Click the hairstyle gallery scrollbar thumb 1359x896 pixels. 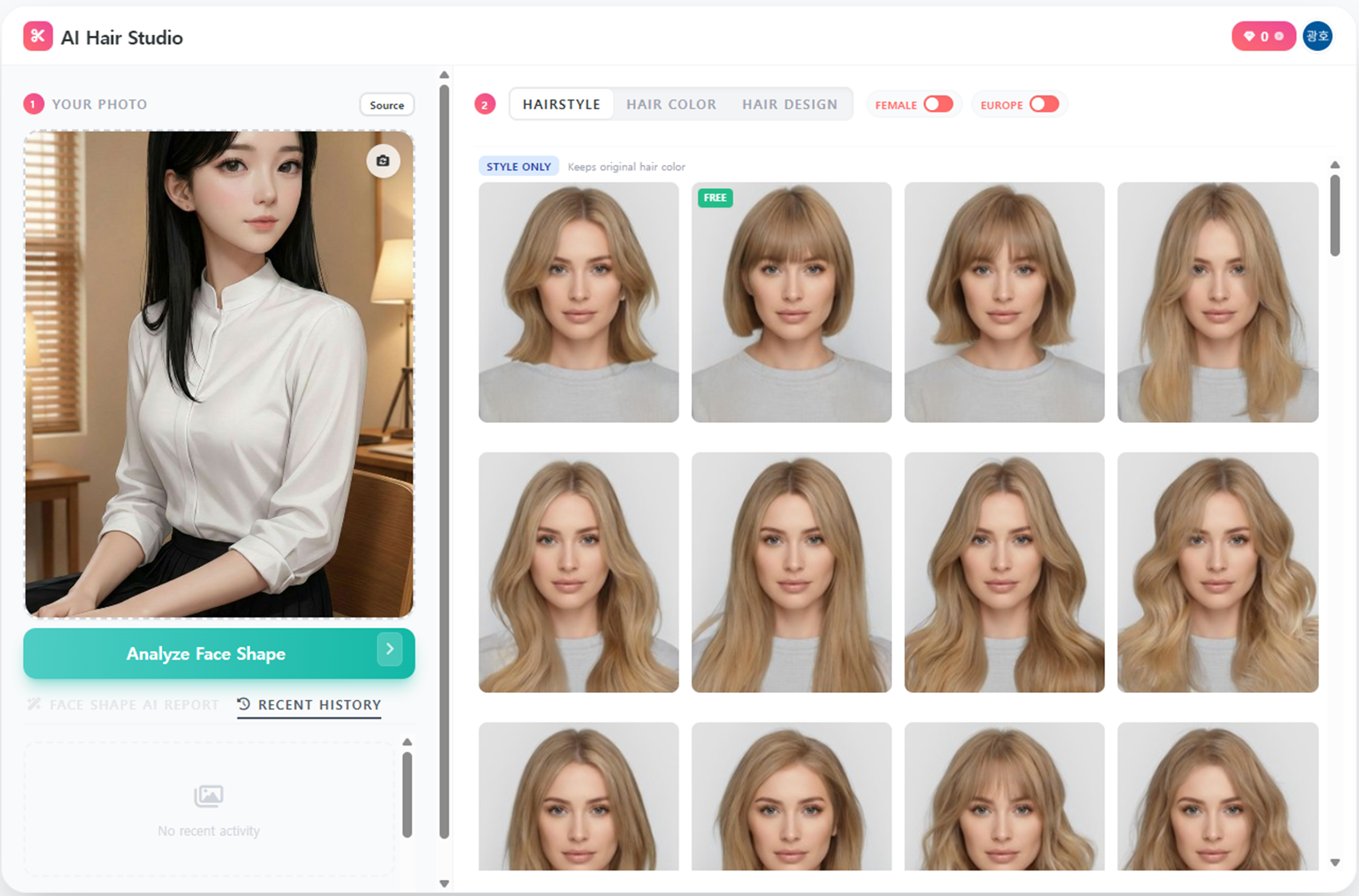click(1335, 215)
